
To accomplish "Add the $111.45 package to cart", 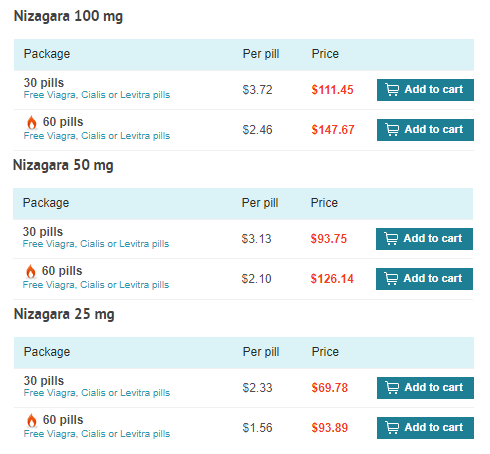I will pyautogui.click(x=425, y=90).
